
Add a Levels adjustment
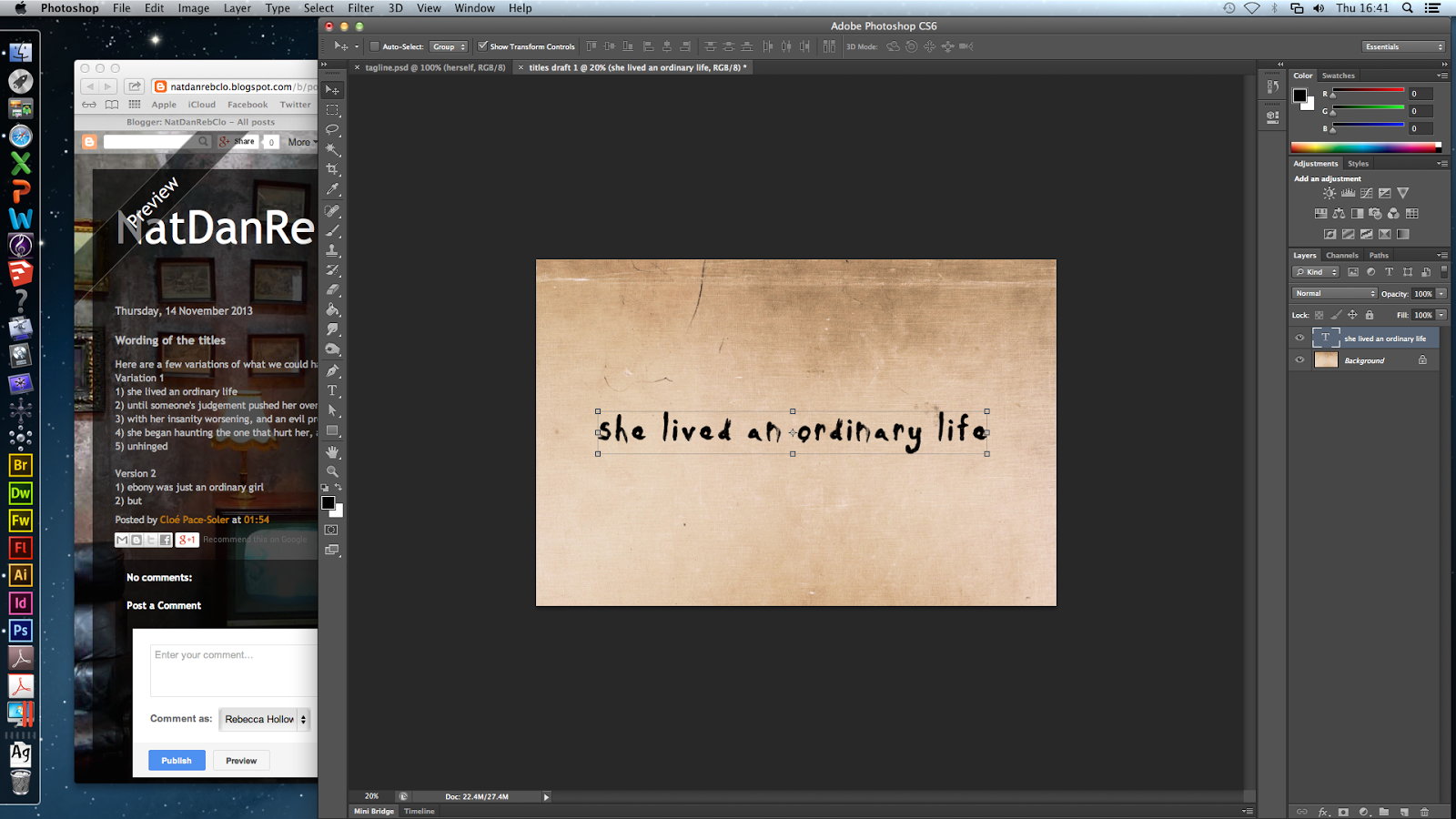[x=1348, y=193]
